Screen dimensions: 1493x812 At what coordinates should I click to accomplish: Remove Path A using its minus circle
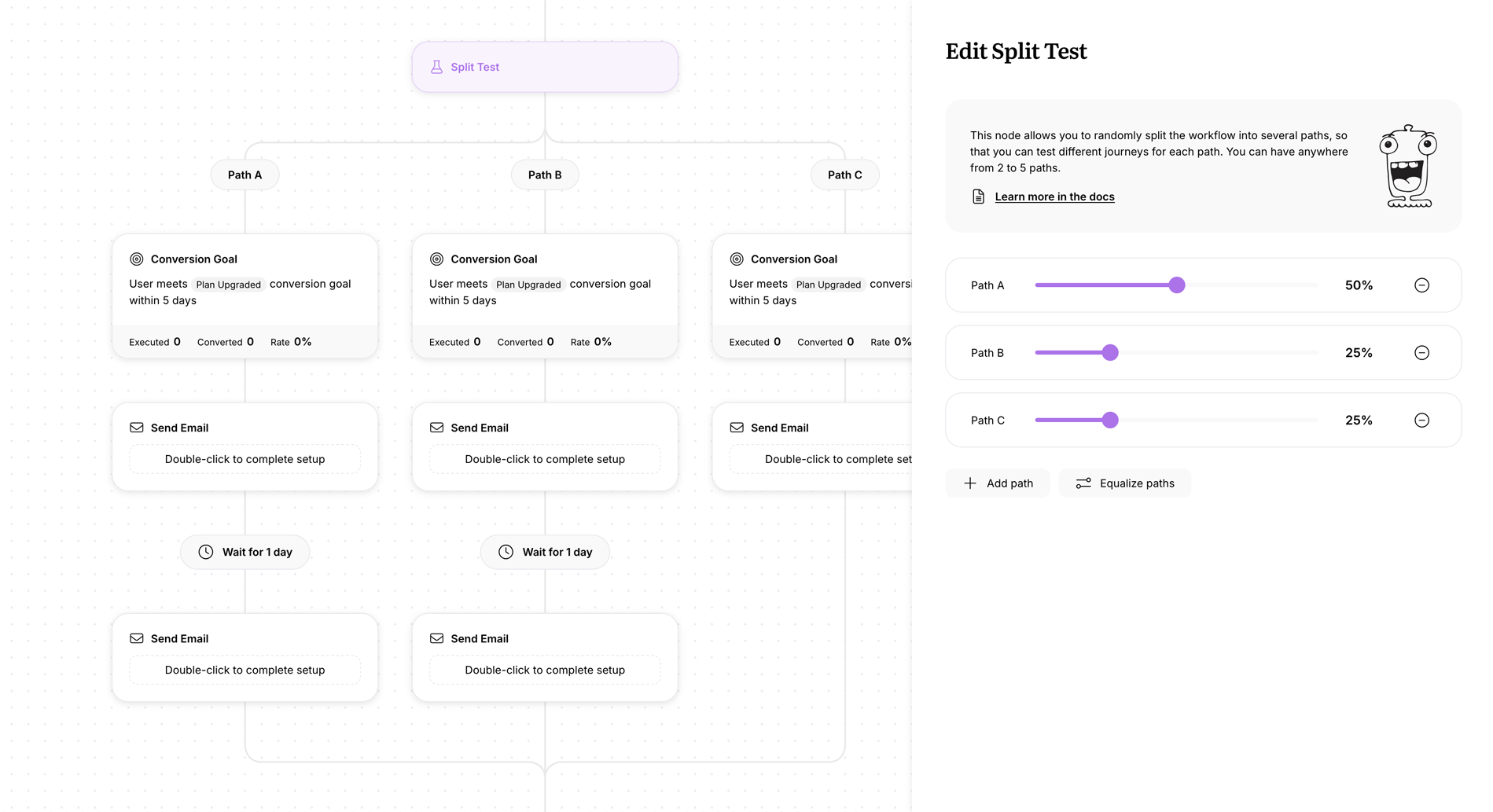tap(1421, 285)
